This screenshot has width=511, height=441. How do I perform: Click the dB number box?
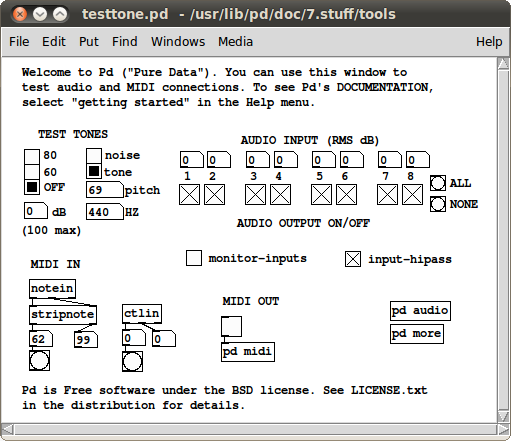[36, 211]
